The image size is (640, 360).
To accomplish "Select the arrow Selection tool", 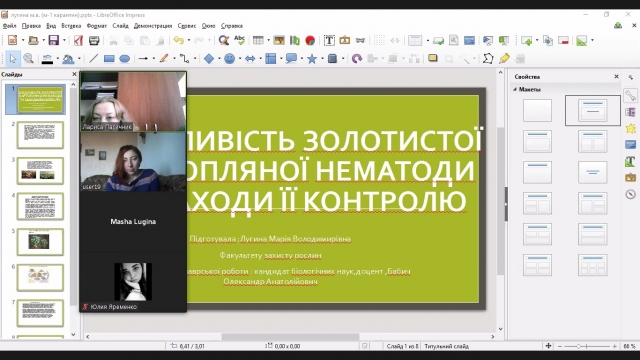I will pos(13,59).
